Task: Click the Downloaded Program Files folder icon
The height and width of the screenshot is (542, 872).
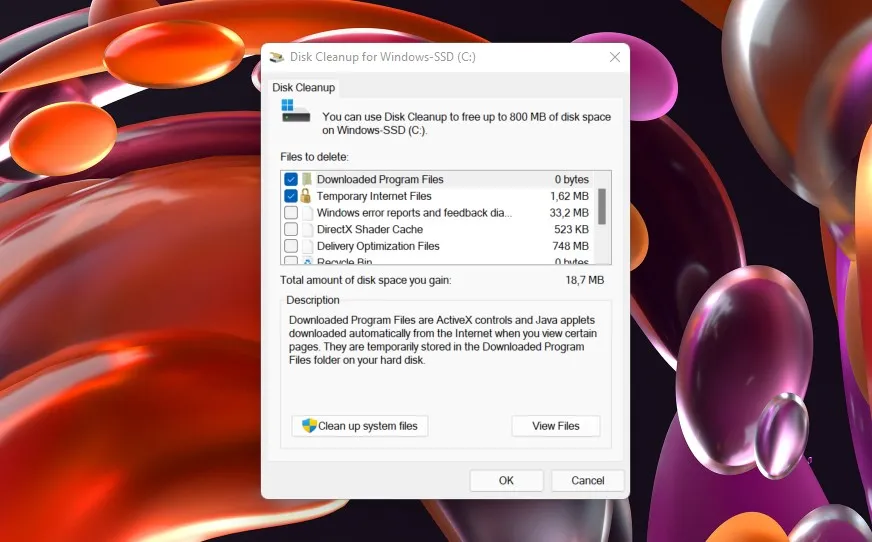Action: 307,180
